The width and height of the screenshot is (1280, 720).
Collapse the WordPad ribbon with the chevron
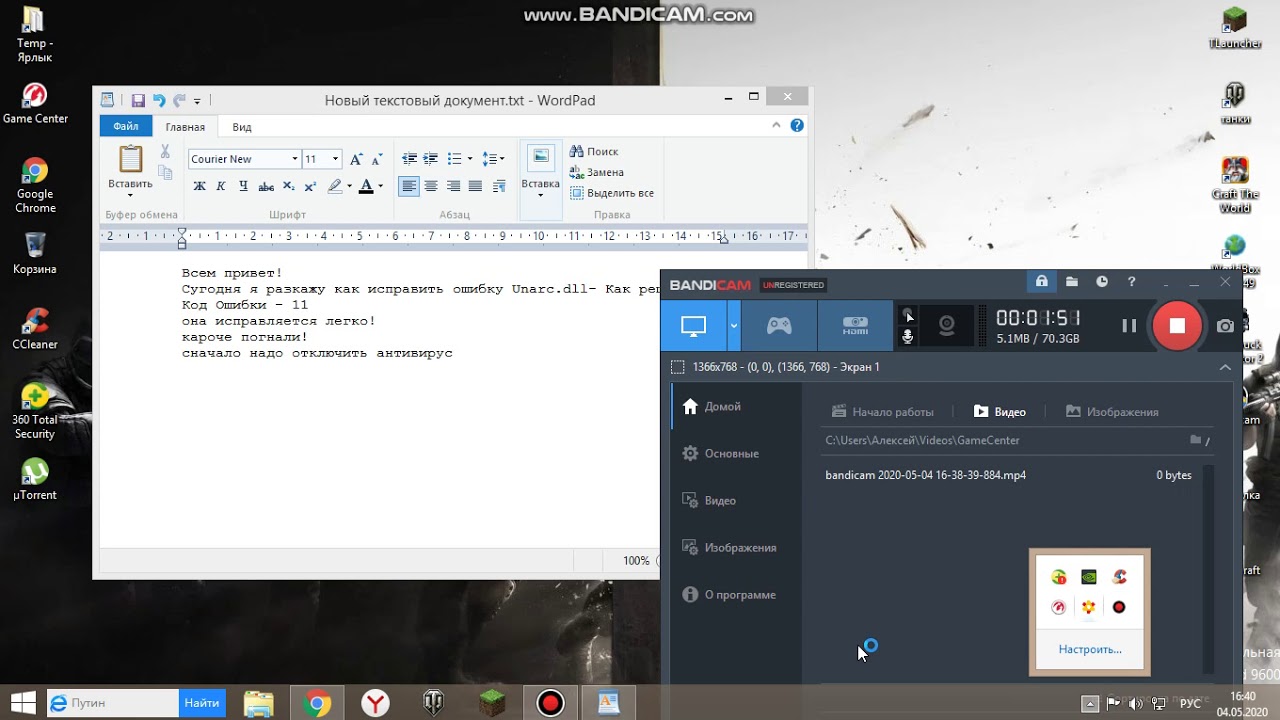coord(776,126)
